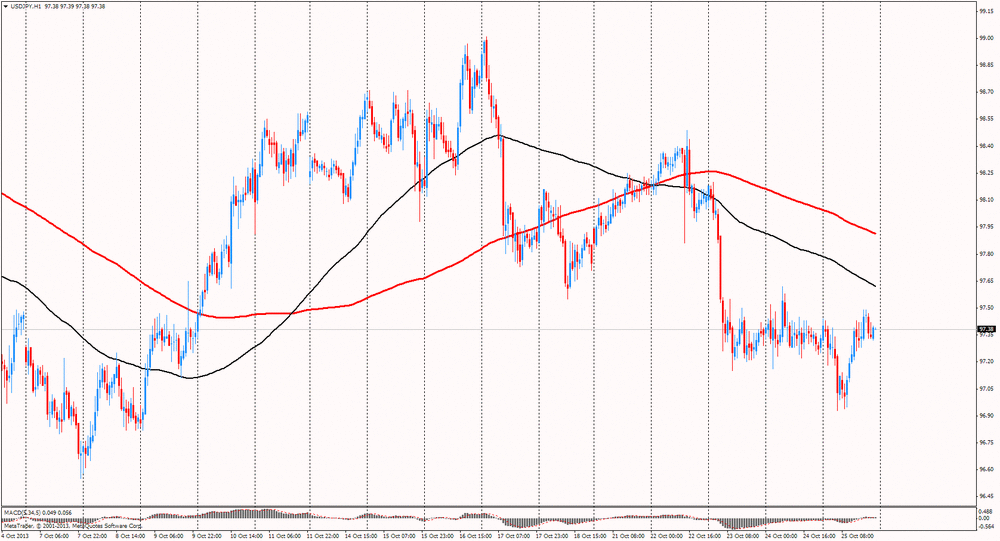The image size is (1000, 541).
Task: Click the 98.25 price scale label
Action: click(986, 173)
